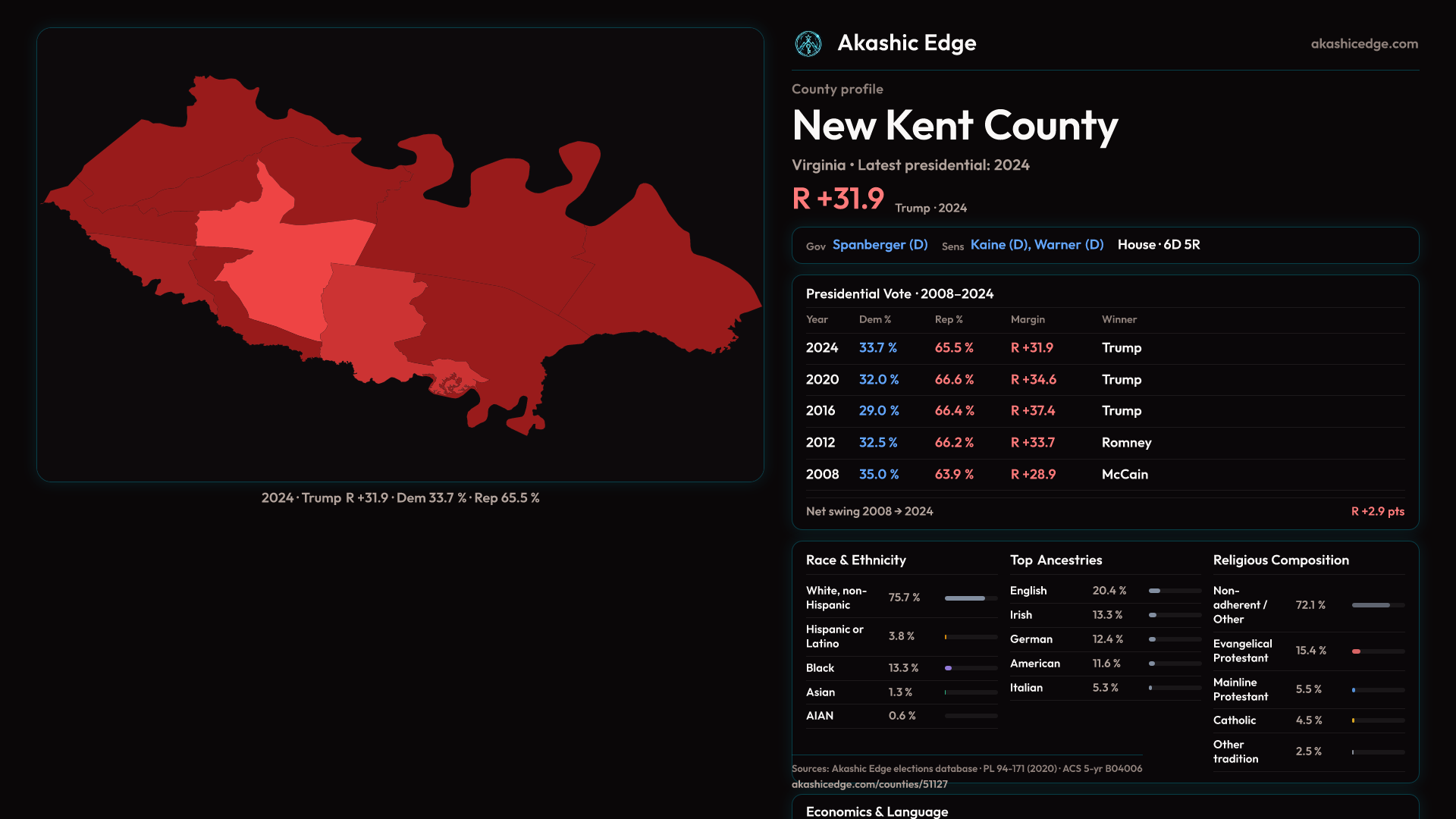1456x819 pixels.
Task: Click the Akashic Edge logo icon
Action: 808,44
